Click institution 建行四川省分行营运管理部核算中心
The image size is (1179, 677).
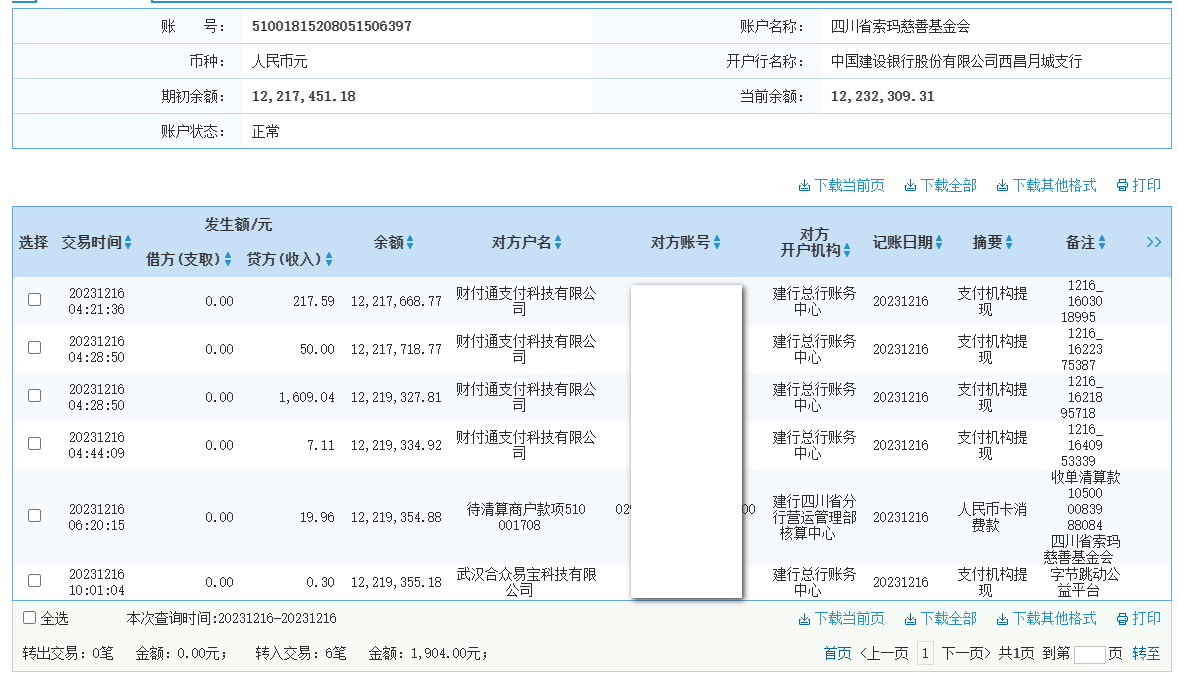(814, 517)
